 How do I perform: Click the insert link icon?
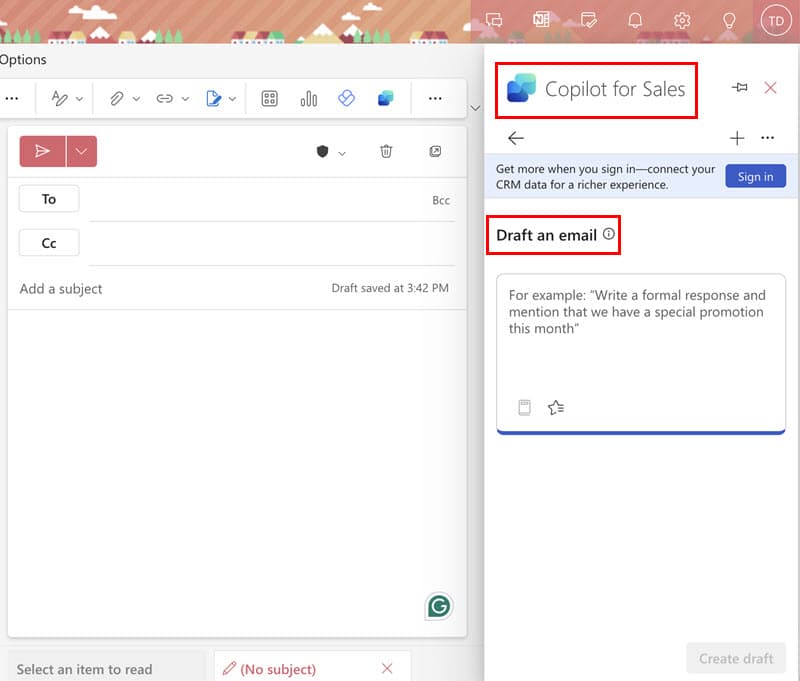click(x=164, y=98)
